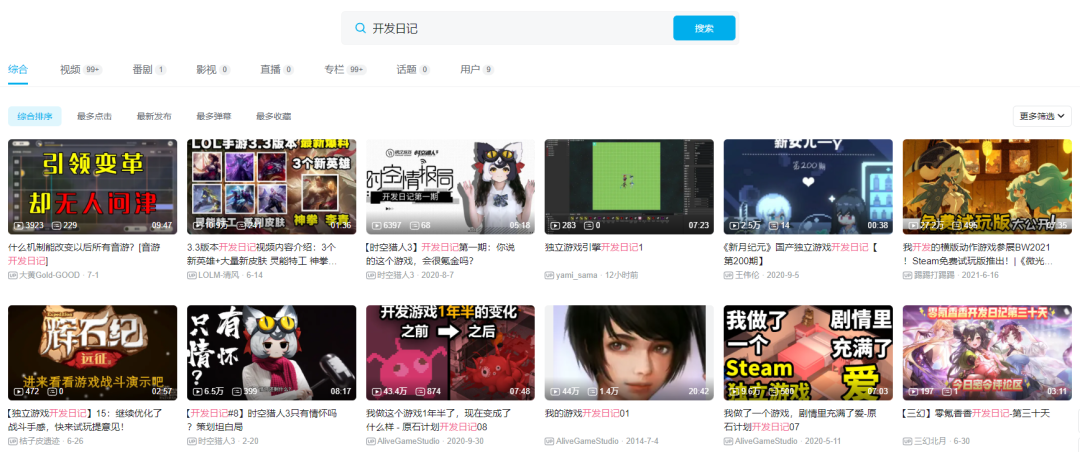Screen dimensions: 1080x452
Task: Go to the 专栏 tab
Action: point(345,70)
